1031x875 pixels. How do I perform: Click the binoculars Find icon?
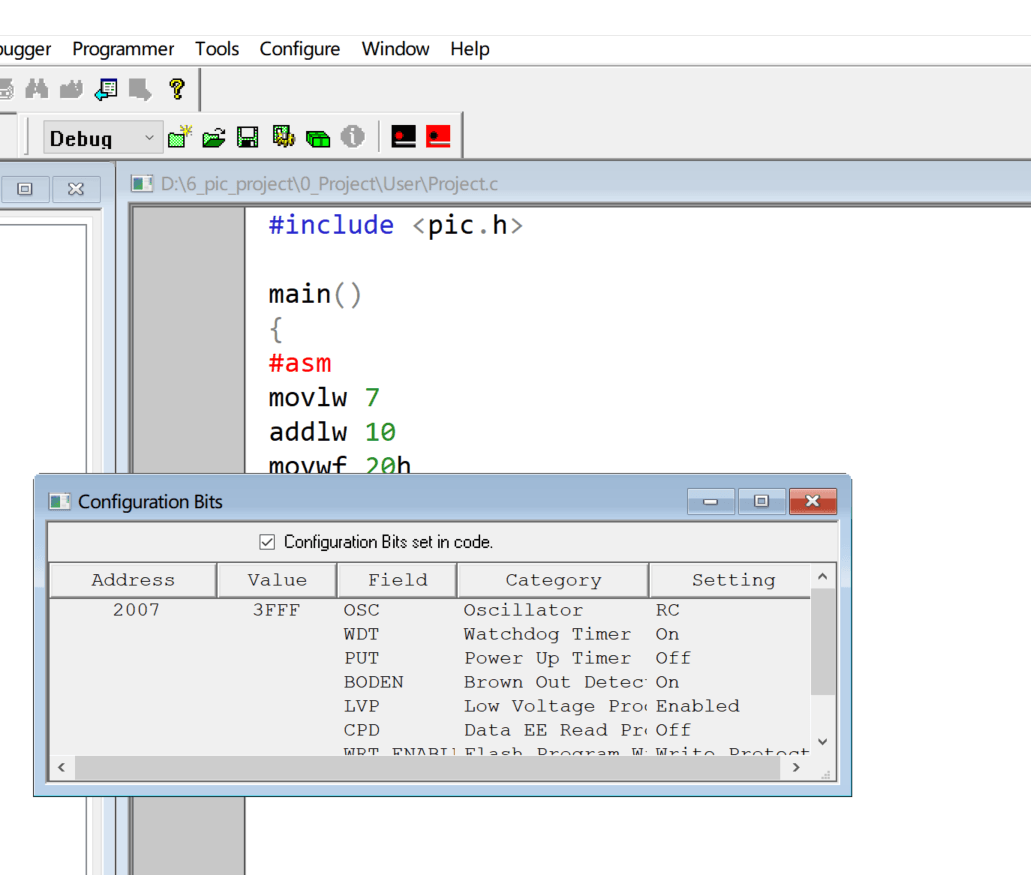[x=37, y=89]
